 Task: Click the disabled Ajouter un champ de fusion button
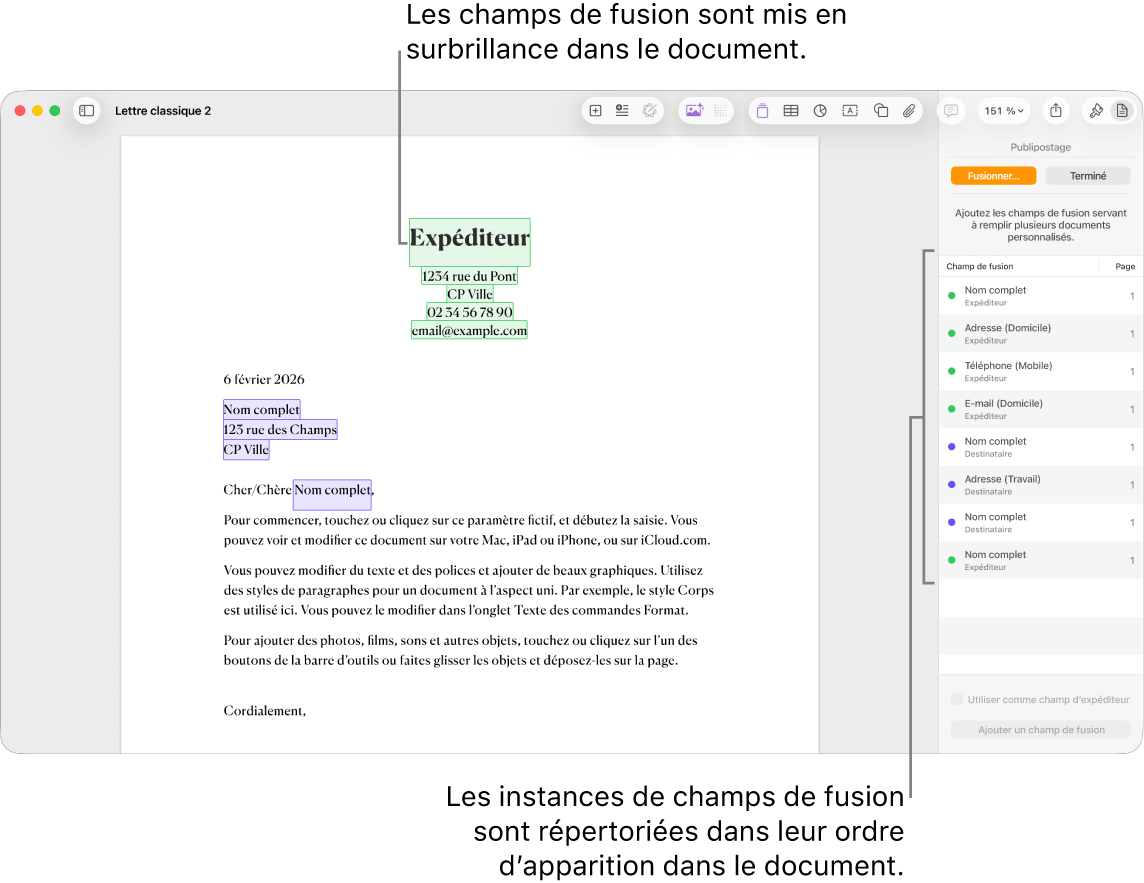click(x=1041, y=730)
